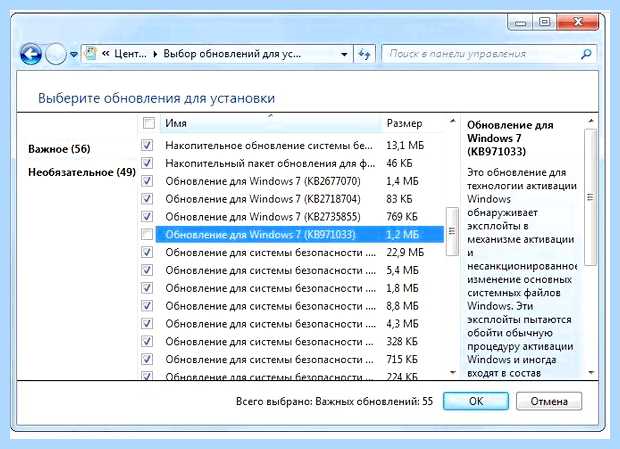Select the Необязательное (49) category
The image size is (620, 449).
click(x=82, y=172)
